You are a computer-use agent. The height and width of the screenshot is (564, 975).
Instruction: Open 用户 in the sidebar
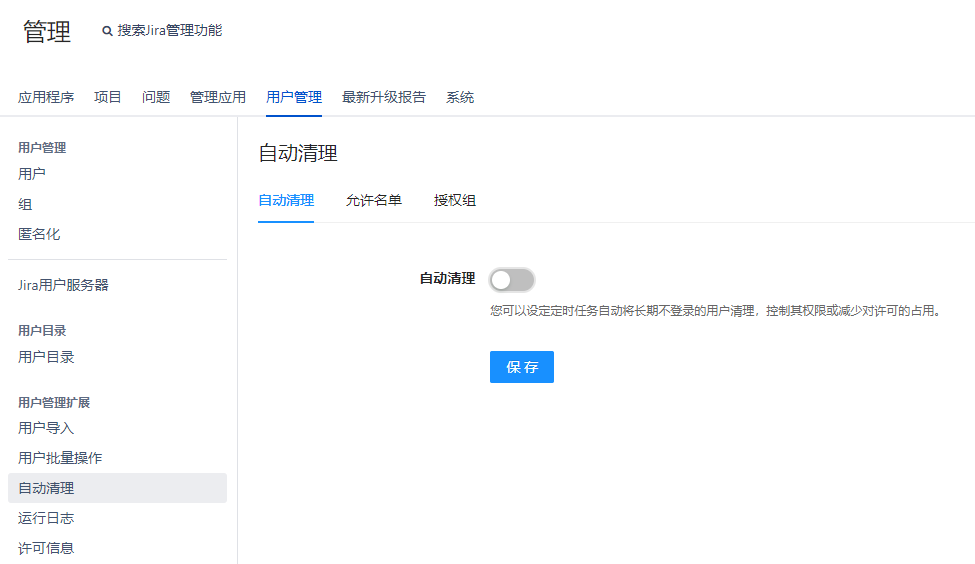(x=32, y=174)
